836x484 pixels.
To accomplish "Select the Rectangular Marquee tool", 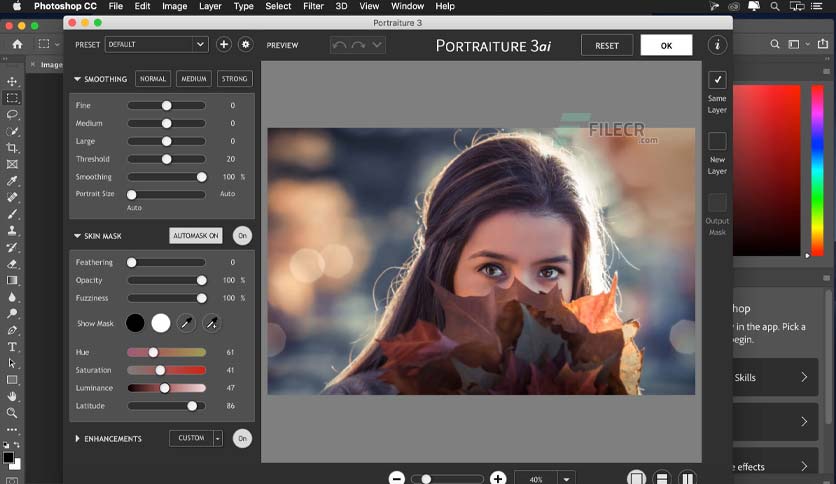I will click(12, 98).
